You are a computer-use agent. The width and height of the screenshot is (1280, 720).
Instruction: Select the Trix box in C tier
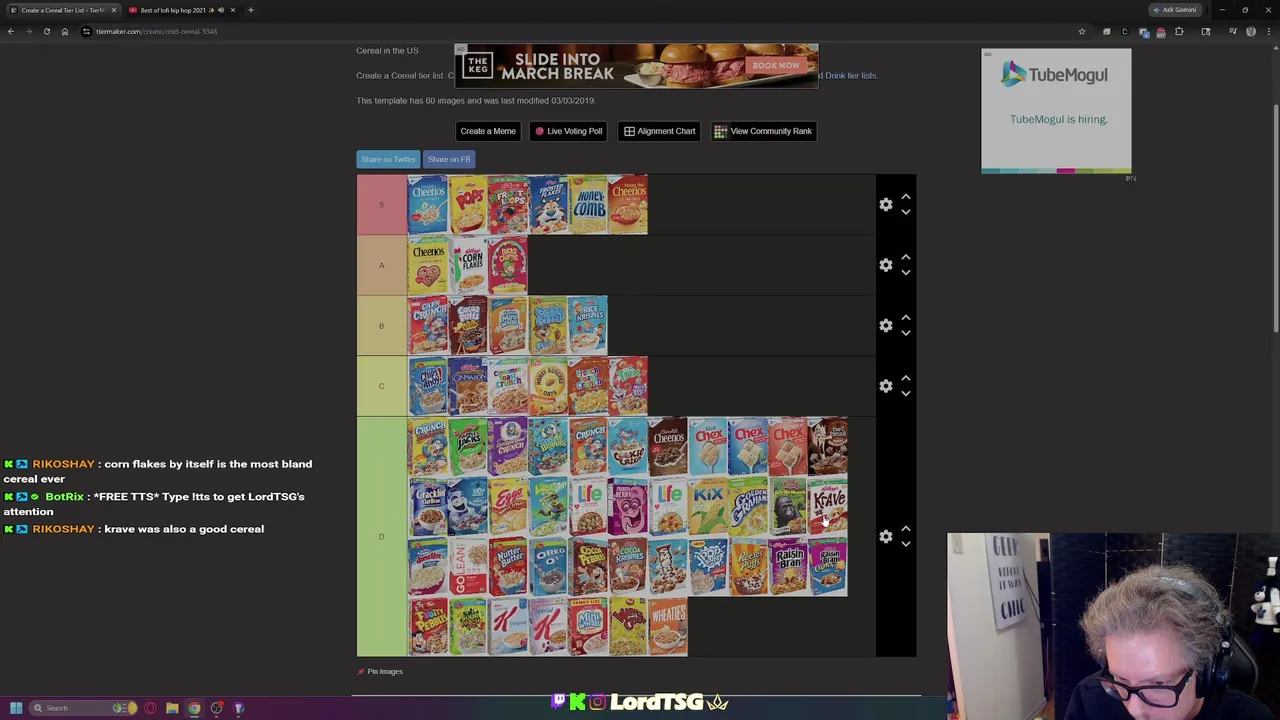click(x=627, y=386)
